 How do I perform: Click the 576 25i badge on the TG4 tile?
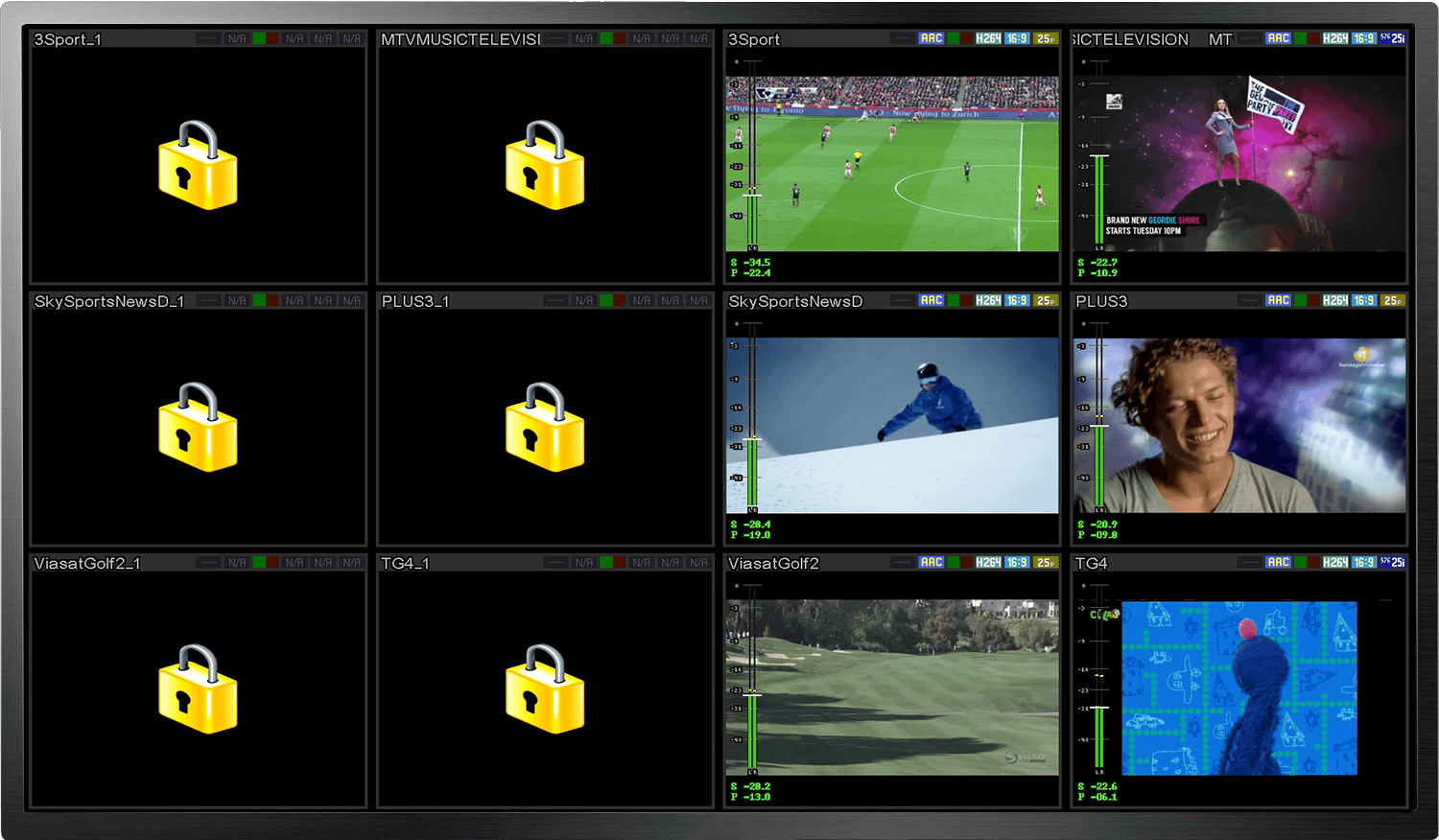click(1393, 562)
